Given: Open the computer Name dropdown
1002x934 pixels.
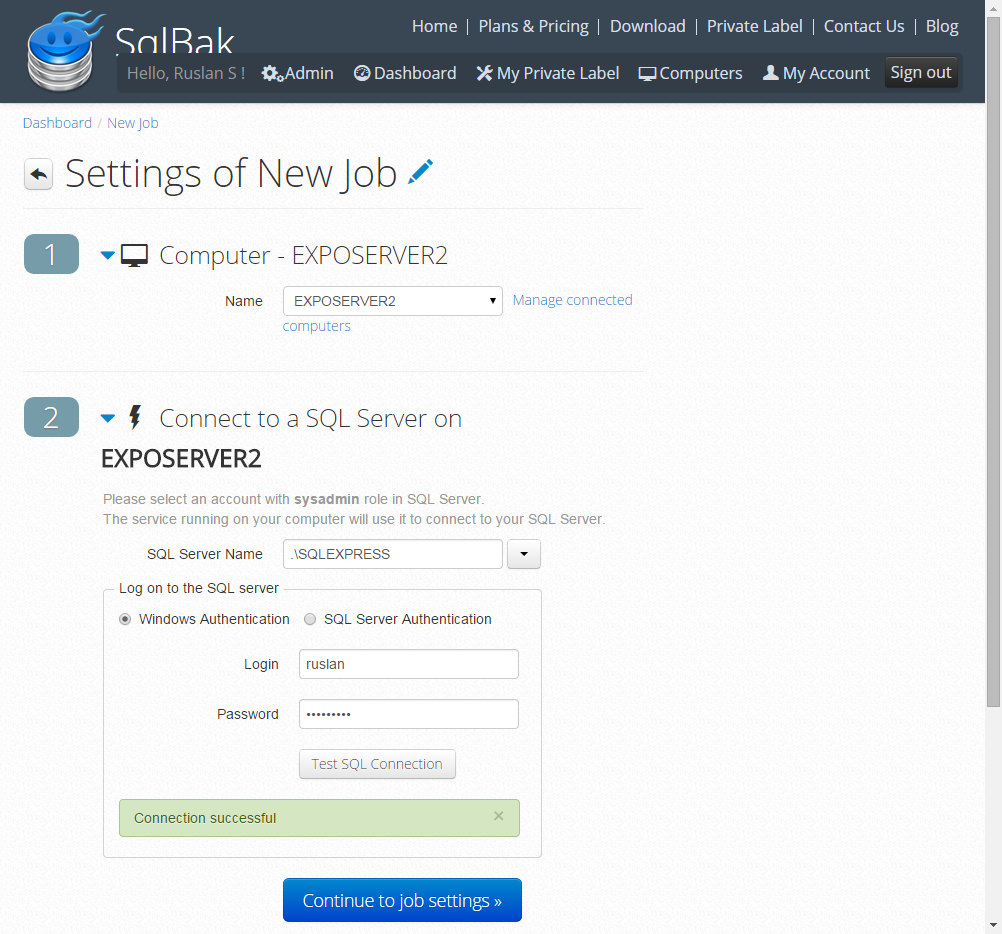Looking at the screenshot, I should [392, 301].
